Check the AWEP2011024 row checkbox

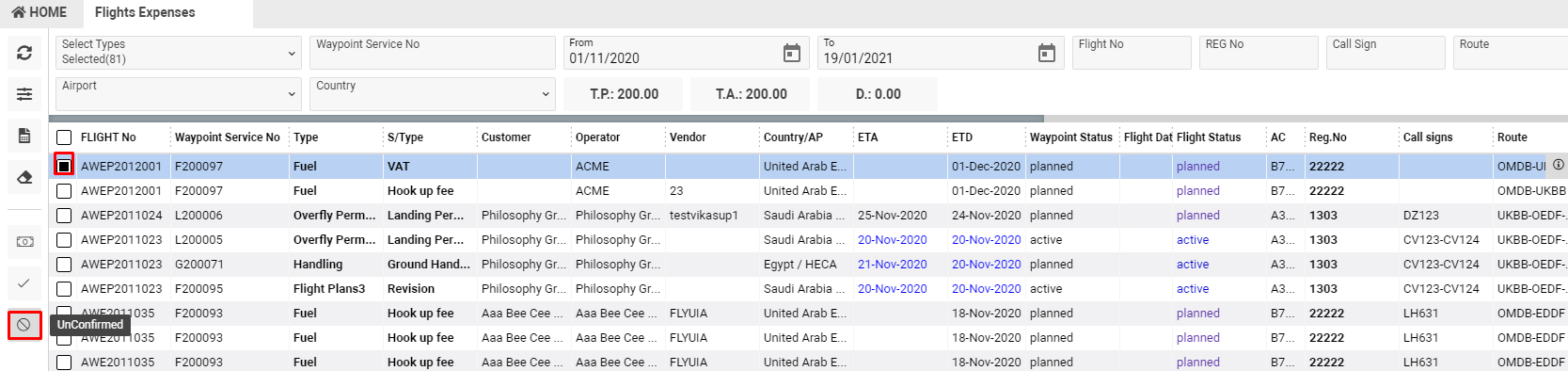[x=64, y=216]
